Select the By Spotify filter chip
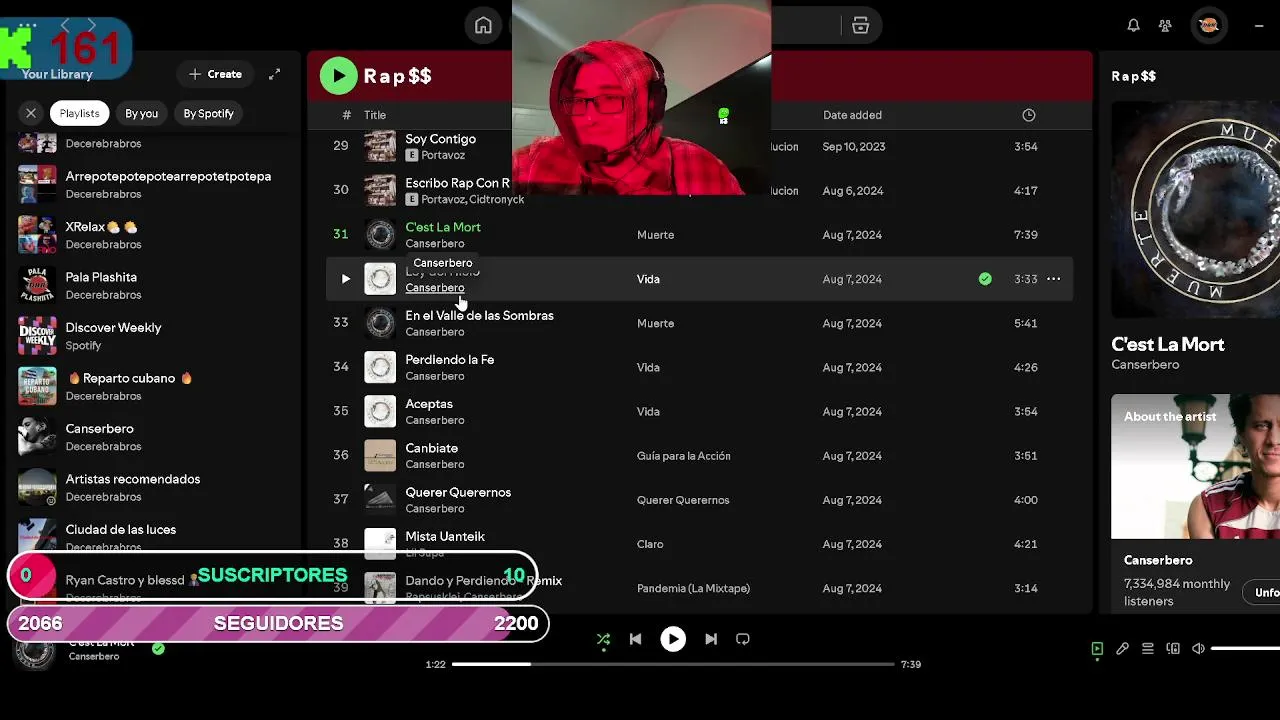1280x720 pixels. coord(208,113)
